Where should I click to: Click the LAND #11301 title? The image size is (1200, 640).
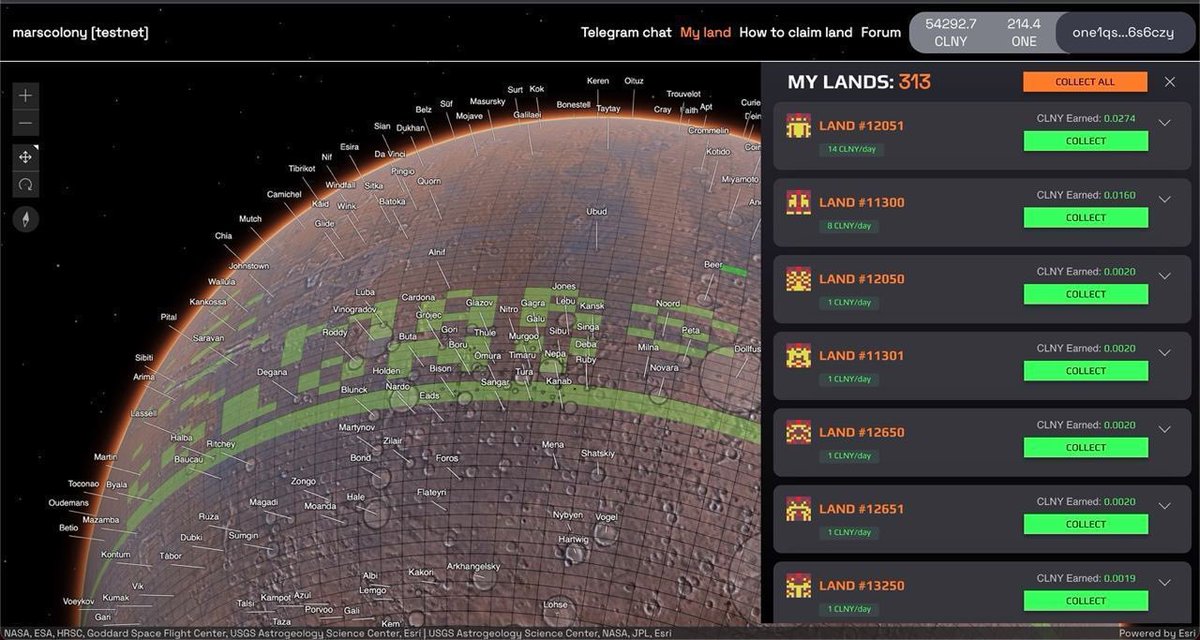(x=861, y=355)
